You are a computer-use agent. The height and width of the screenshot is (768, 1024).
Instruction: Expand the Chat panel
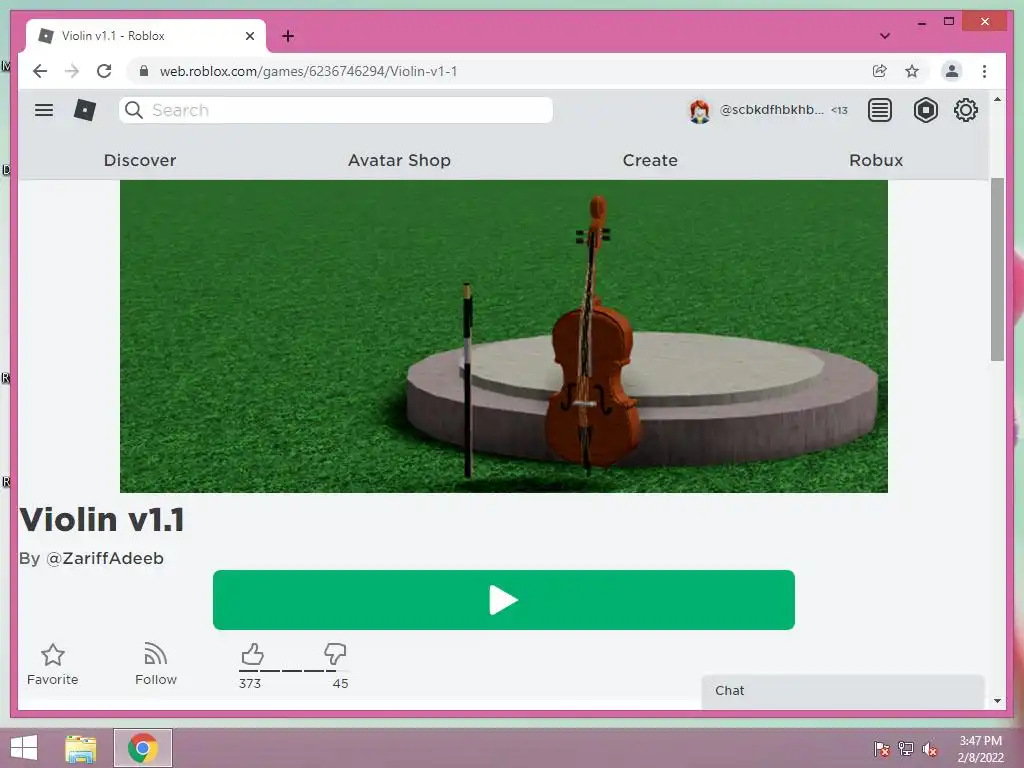click(842, 691)
